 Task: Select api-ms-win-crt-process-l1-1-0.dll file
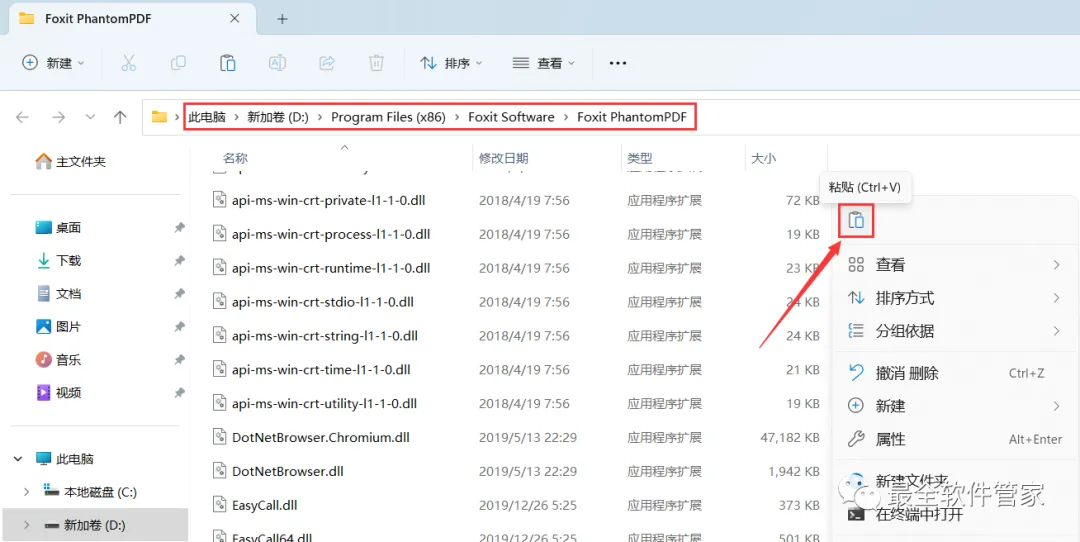(x=331, y=234)
